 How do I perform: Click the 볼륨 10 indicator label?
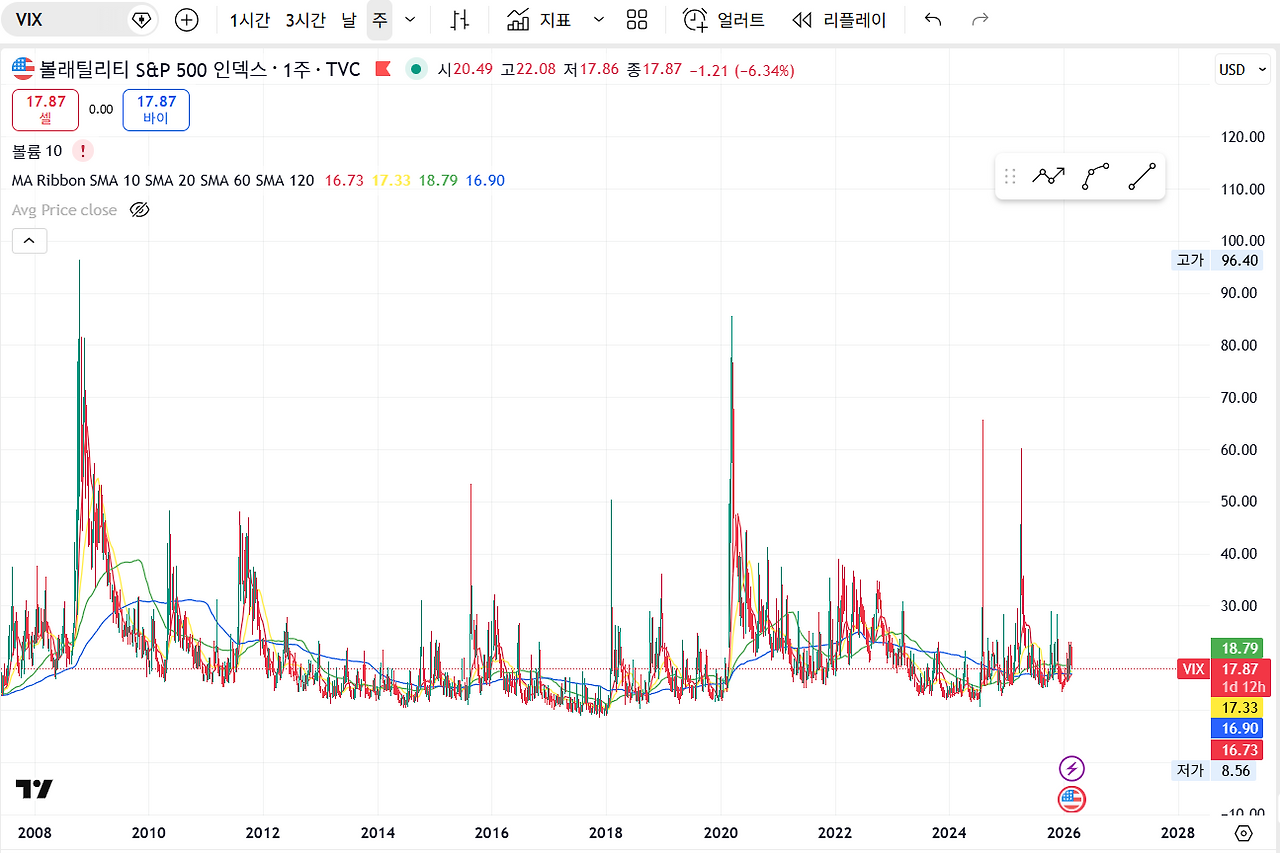point(37,151)
